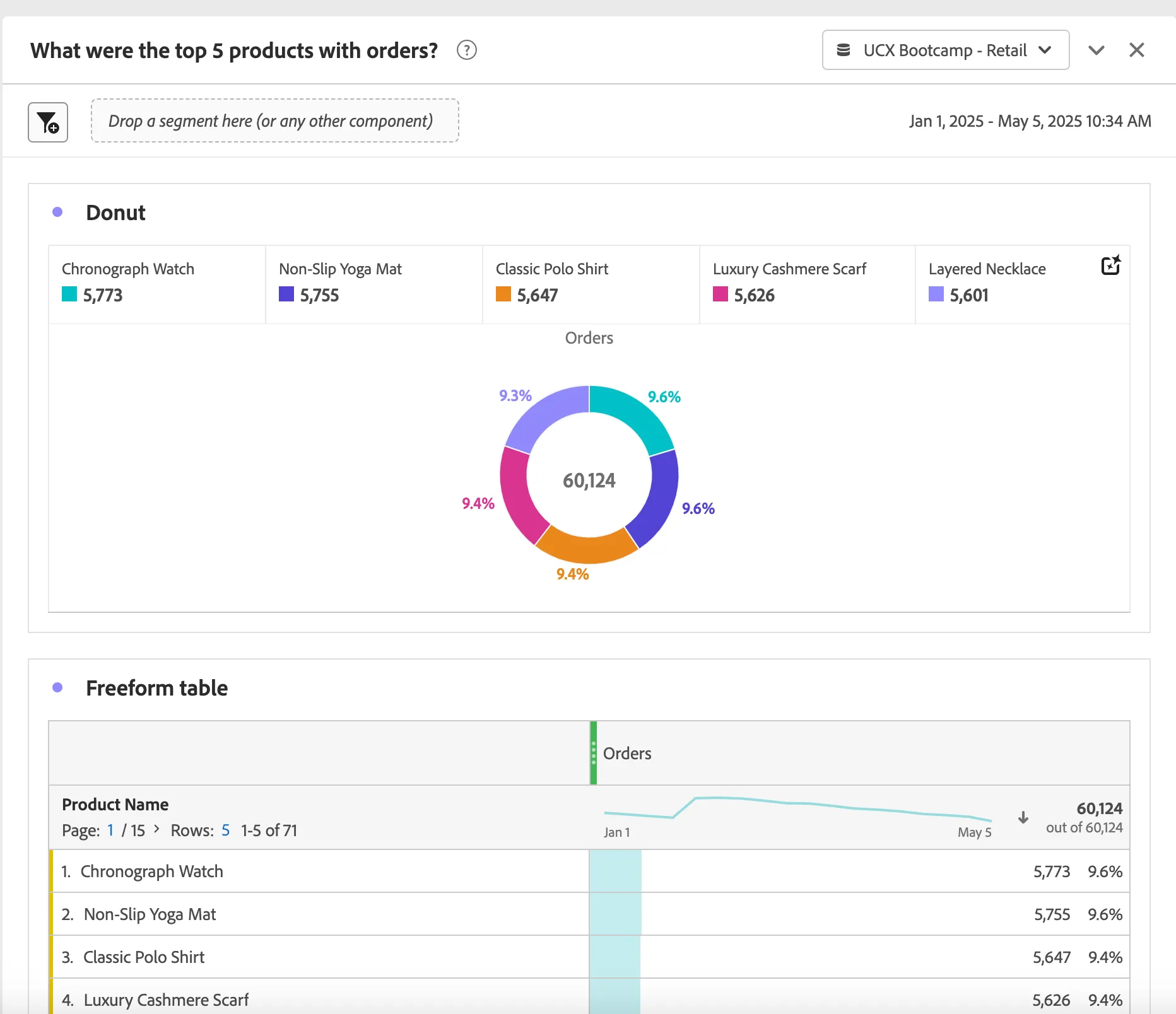Image resolution: width=1176 pixels, height=1014 pixels.
Task: Click the Chronograph Watch teal legend swatch
Action: [69, 294]
